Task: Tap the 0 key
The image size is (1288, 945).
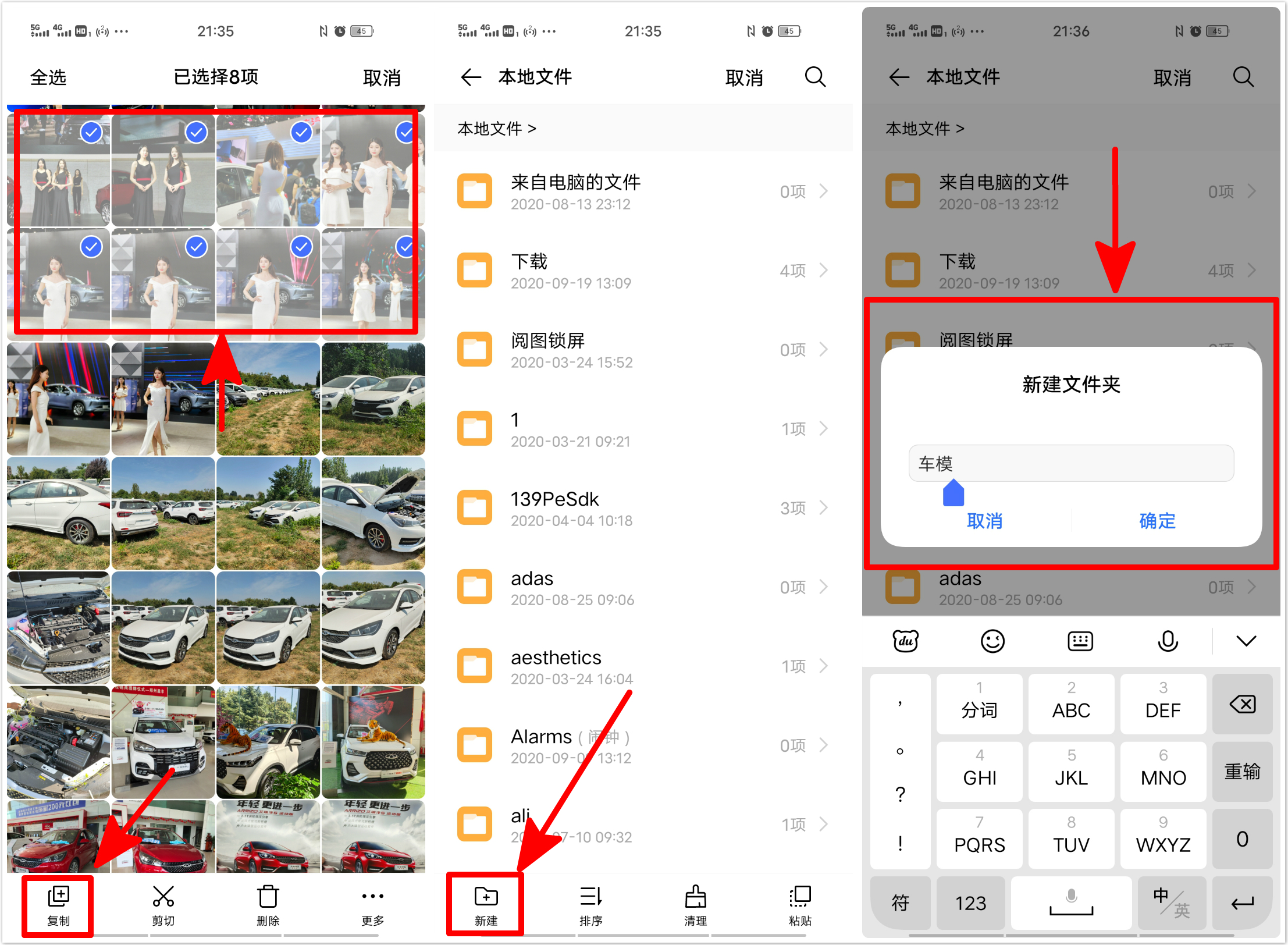Action: pos(1242,839)
